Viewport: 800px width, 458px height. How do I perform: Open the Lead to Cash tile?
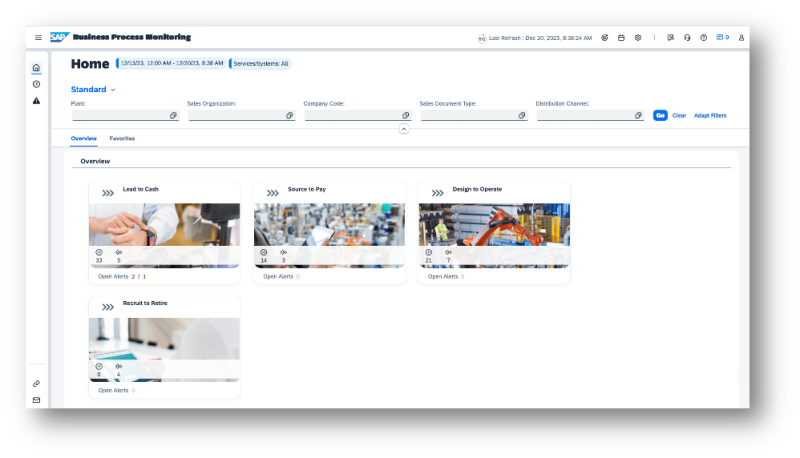click(164, 226)
